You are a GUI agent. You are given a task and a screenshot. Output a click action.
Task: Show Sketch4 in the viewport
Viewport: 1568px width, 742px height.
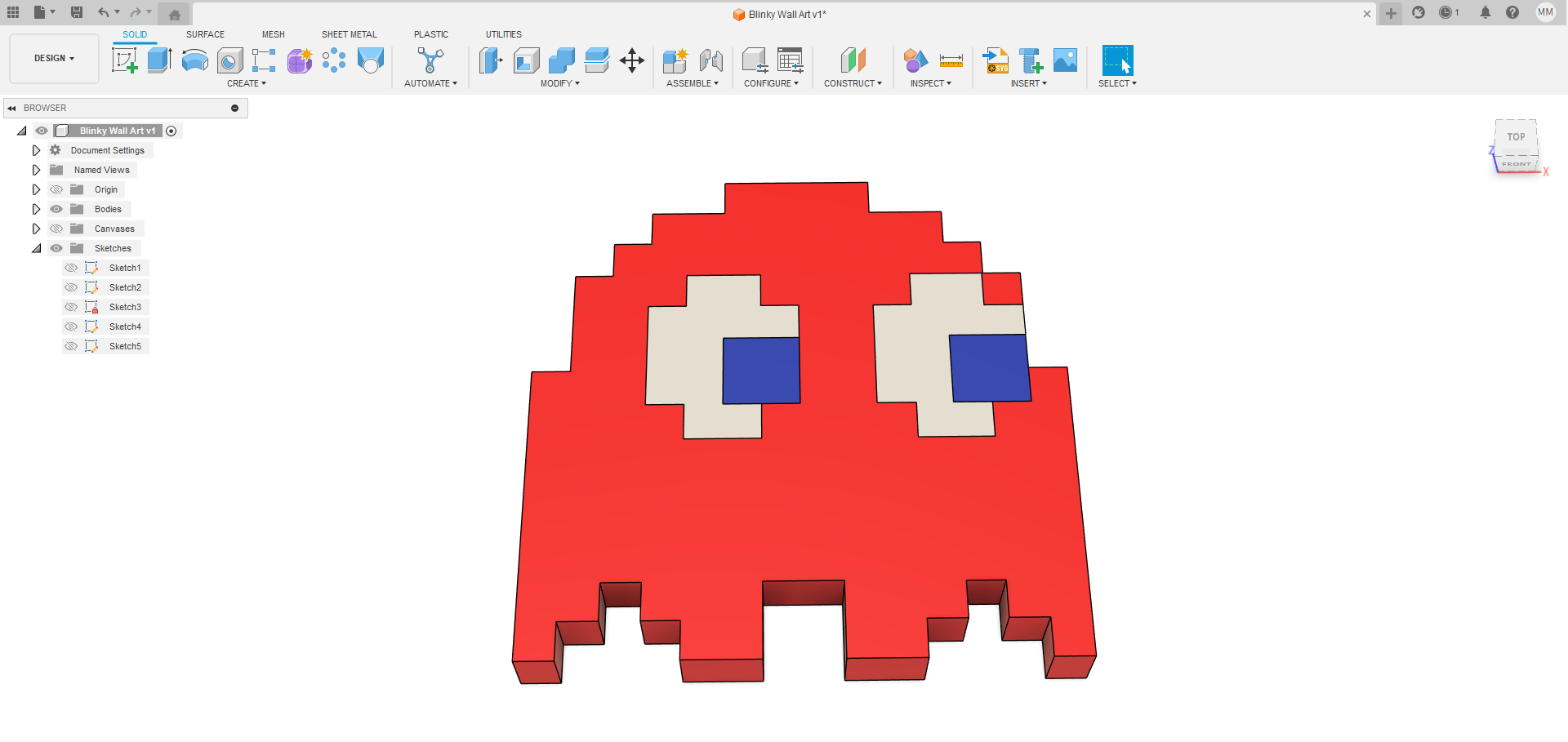(x=71, y=327)
